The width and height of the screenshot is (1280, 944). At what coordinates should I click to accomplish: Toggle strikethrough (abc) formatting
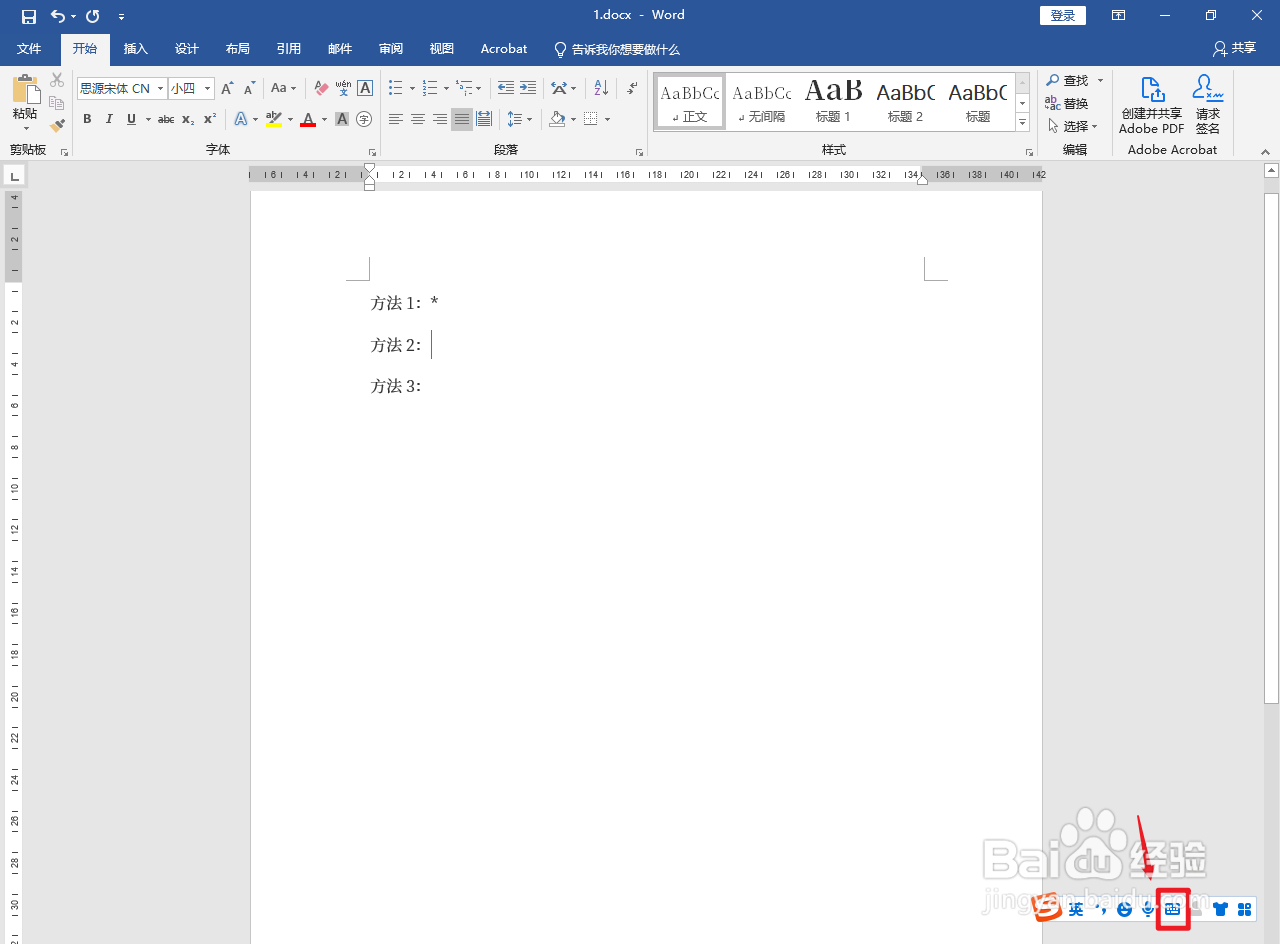[166, 119]
